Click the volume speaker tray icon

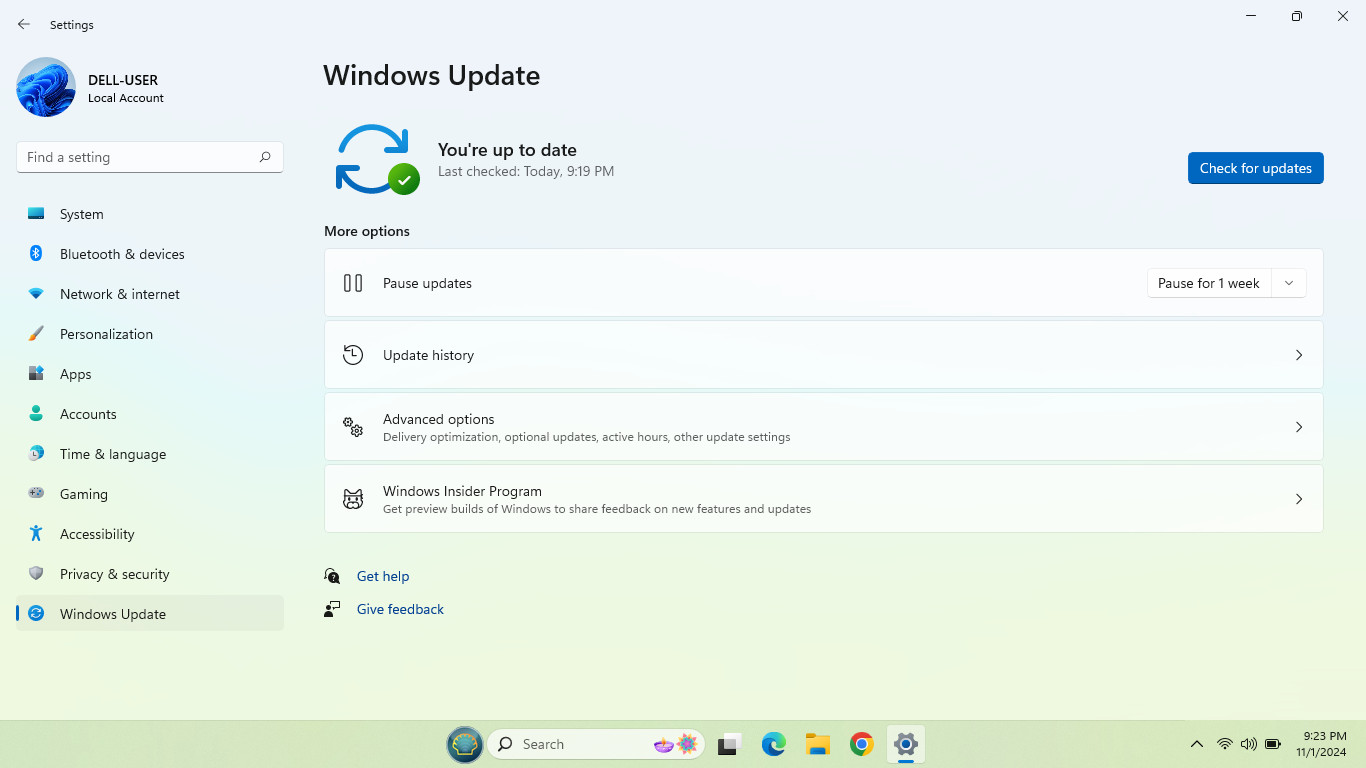(1249, 744)
